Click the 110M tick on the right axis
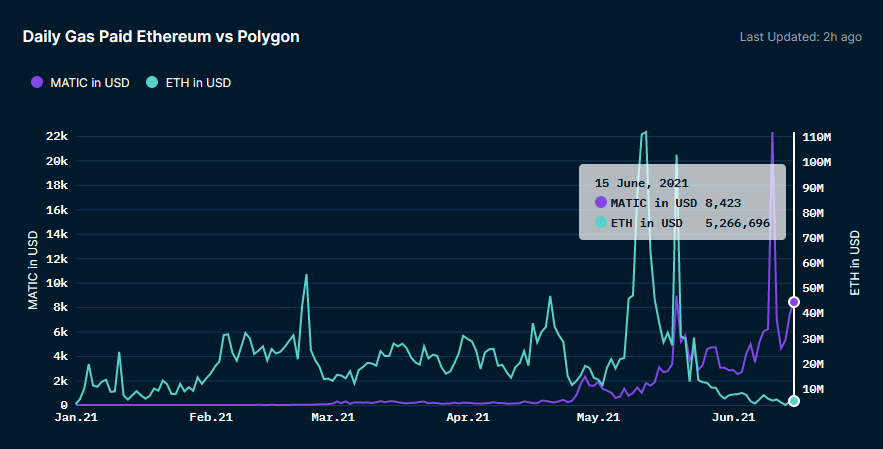This screenshot has height=449, width=883. [x=819, y=136]
